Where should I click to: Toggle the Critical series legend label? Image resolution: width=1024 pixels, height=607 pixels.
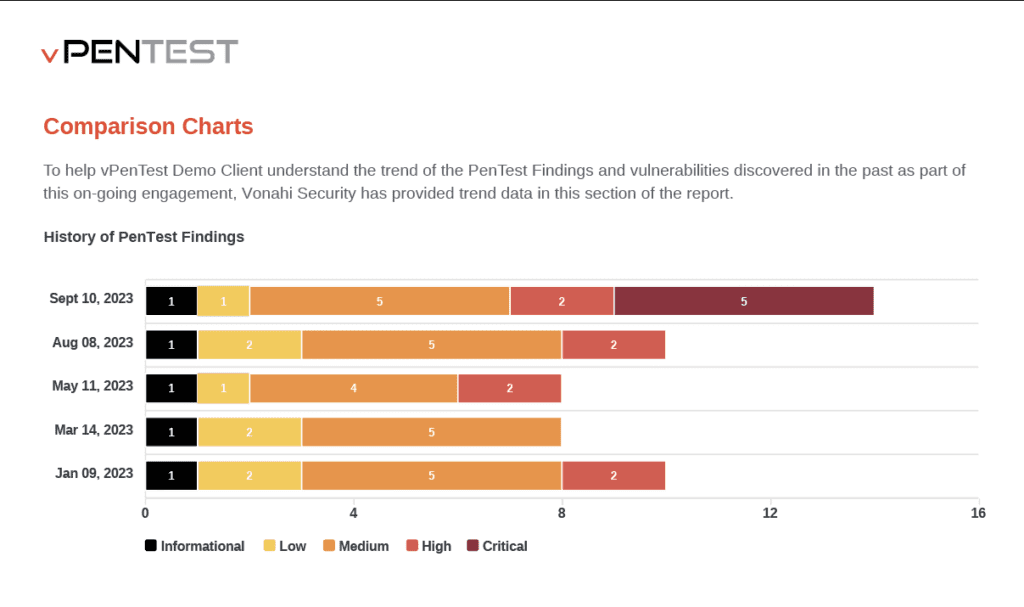(504, 546)
